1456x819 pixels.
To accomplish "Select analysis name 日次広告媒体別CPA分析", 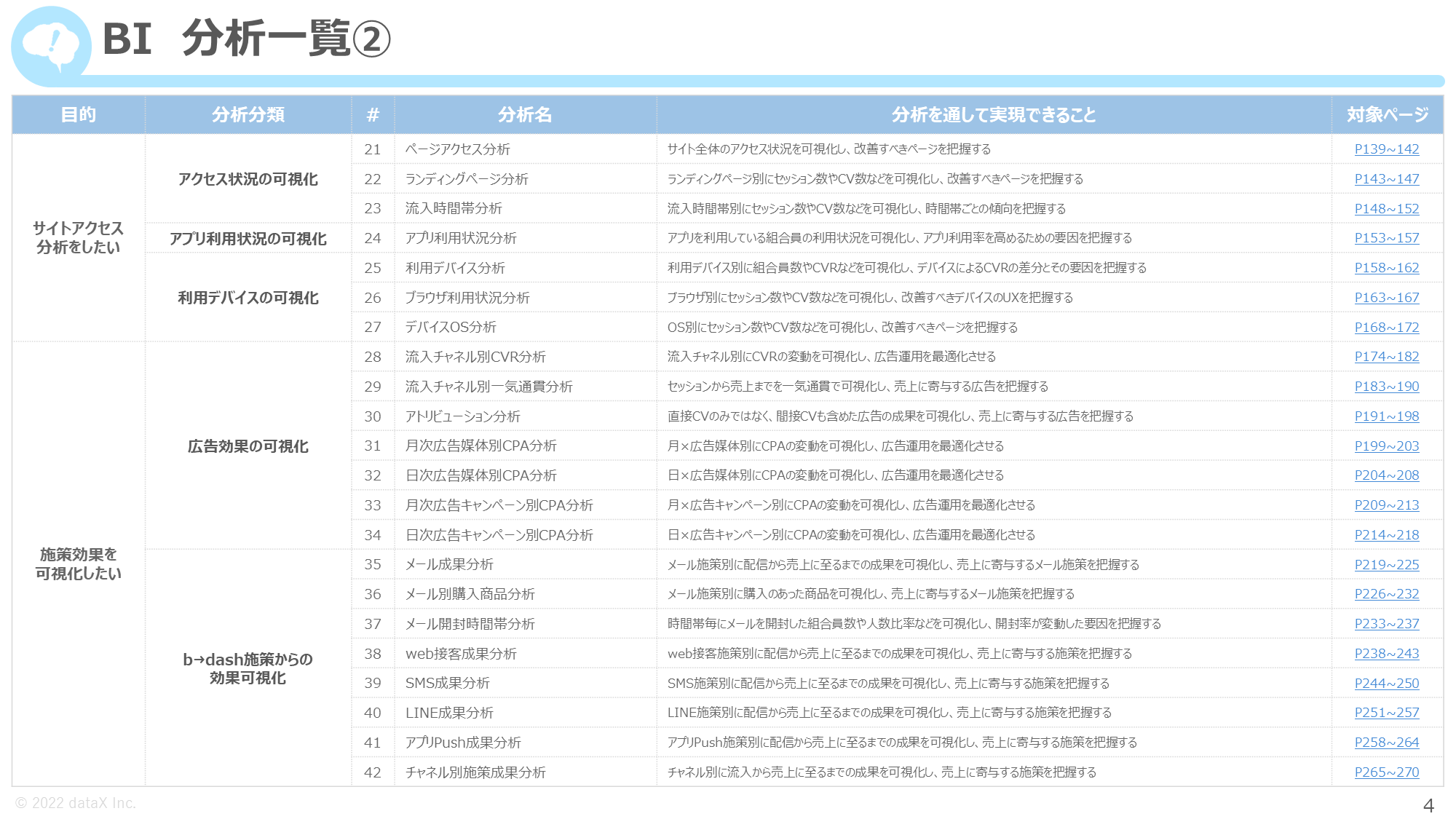I will pyautogui.click(x=481, y=475).
